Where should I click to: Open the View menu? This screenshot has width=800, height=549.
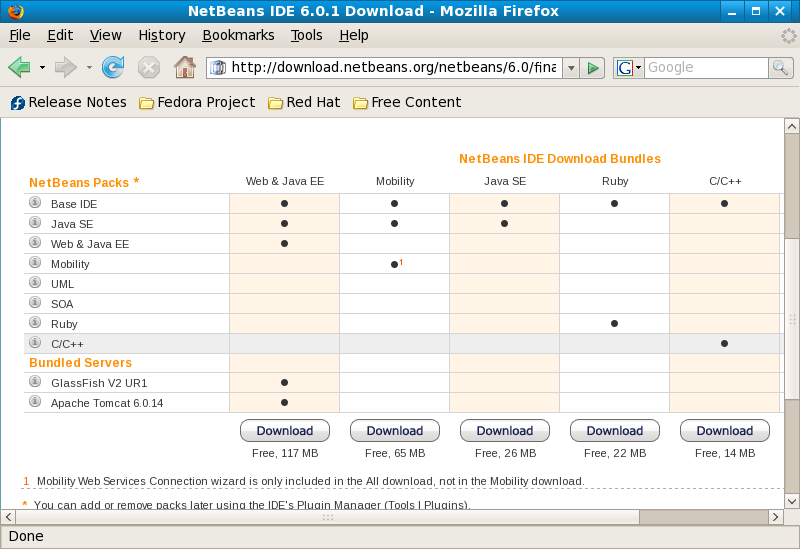(106, 35)
